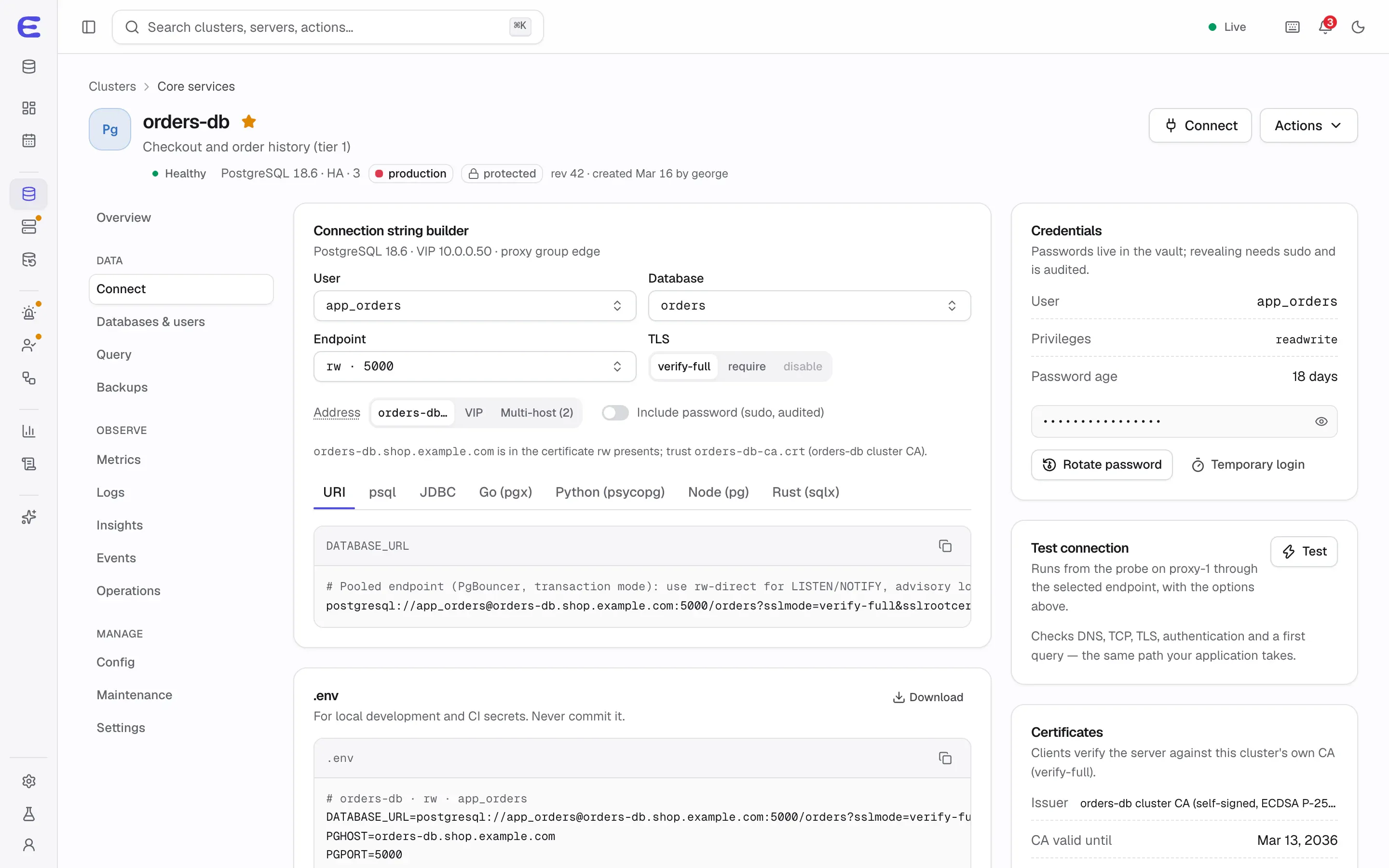Open keyboard shortcuts icon in header
Image resolution: width=1389 pixels, height=868 pixels.
tap(1292, 27)
